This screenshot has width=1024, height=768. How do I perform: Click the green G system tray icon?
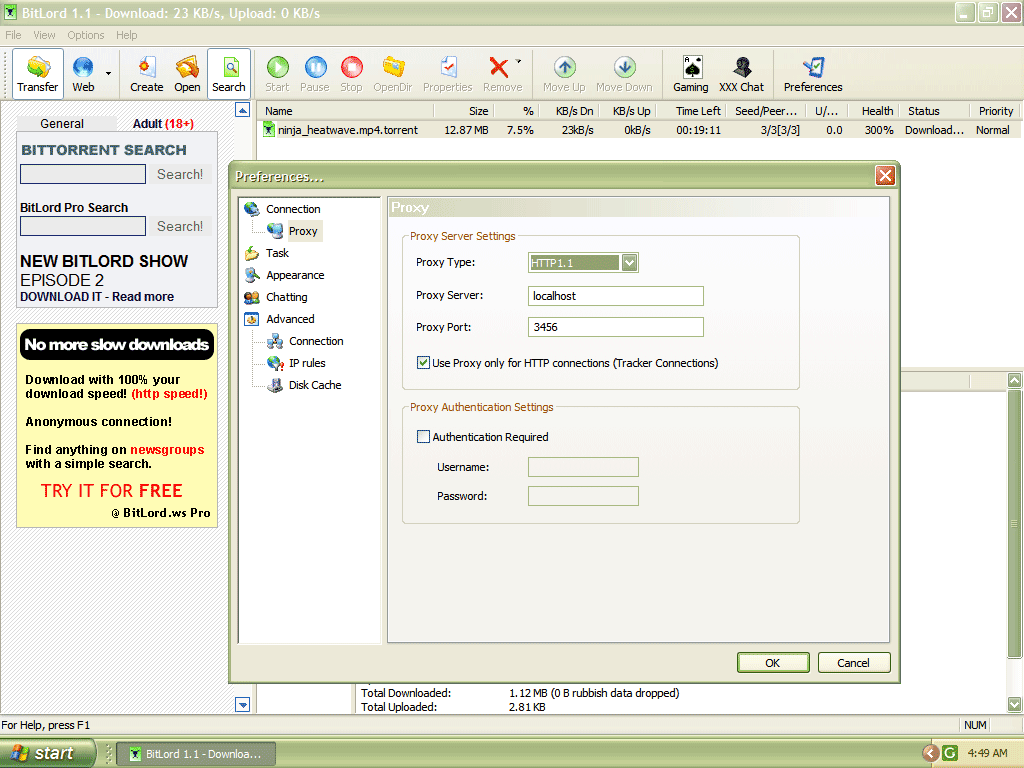click(950, 753)
